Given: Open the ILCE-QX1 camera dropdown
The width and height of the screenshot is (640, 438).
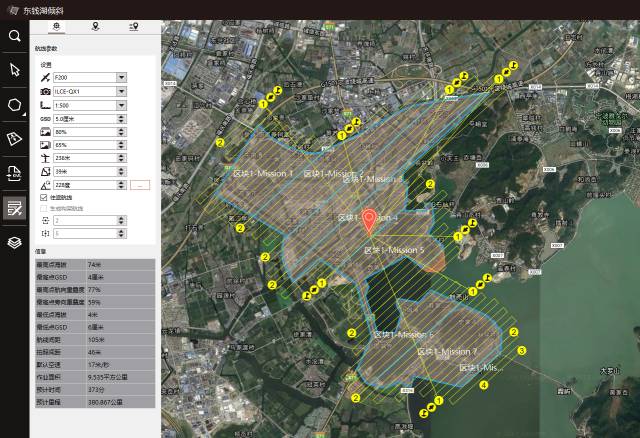Looking at the screenshot, I should pyautogui.click(x=121, y=90).
